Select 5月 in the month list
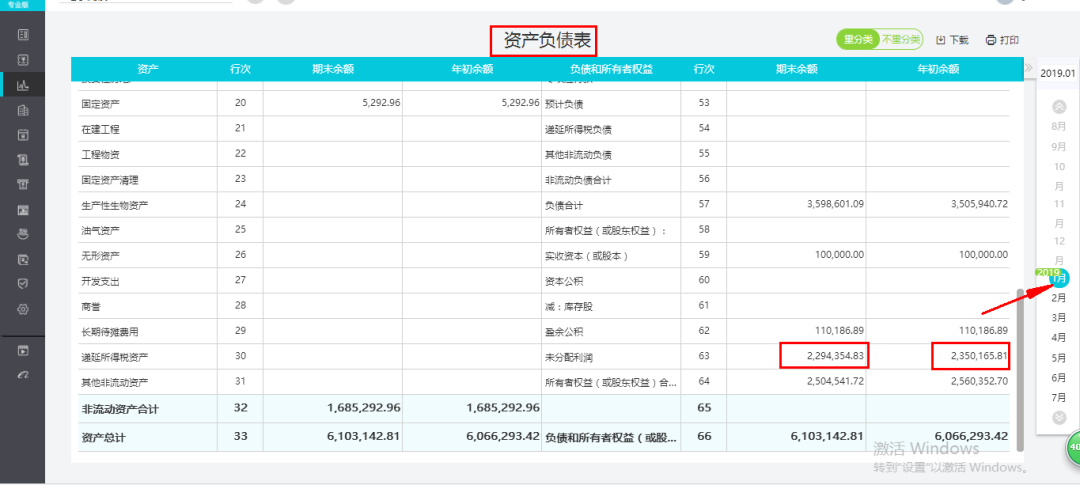Screen dimensions: 1080x485 (x=1059, y=358)
